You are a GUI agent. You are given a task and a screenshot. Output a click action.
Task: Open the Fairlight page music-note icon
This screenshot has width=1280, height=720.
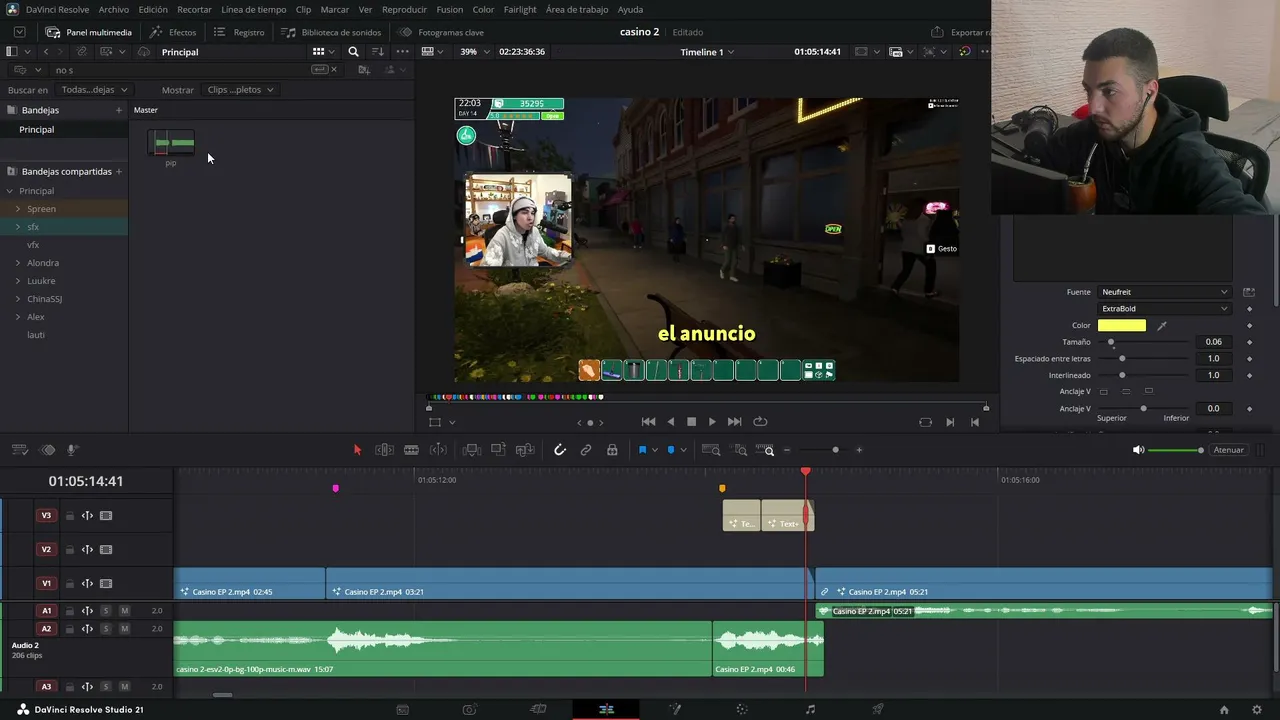(x=810, y=709)
